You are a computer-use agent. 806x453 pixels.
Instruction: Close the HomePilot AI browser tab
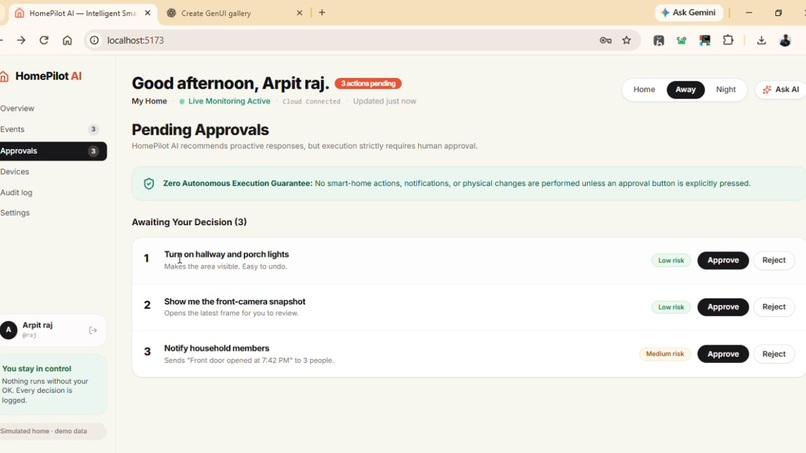pyautogui.click(x=148, y=13)
